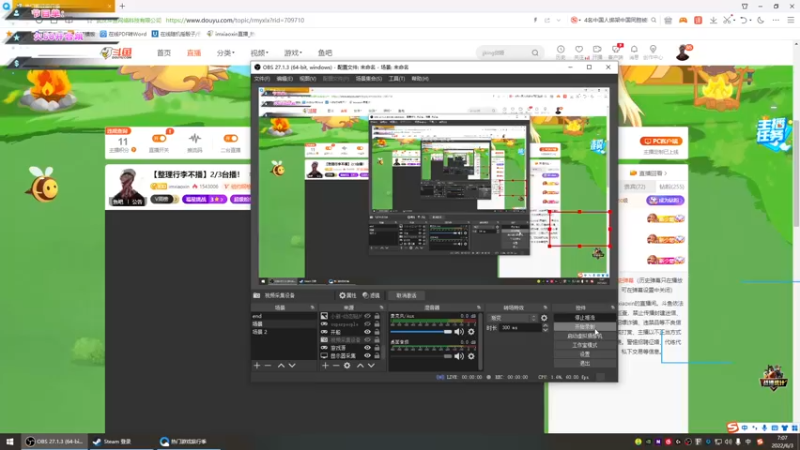
Task: Pop out the sources dock panel icon
Action: point(382,308)
